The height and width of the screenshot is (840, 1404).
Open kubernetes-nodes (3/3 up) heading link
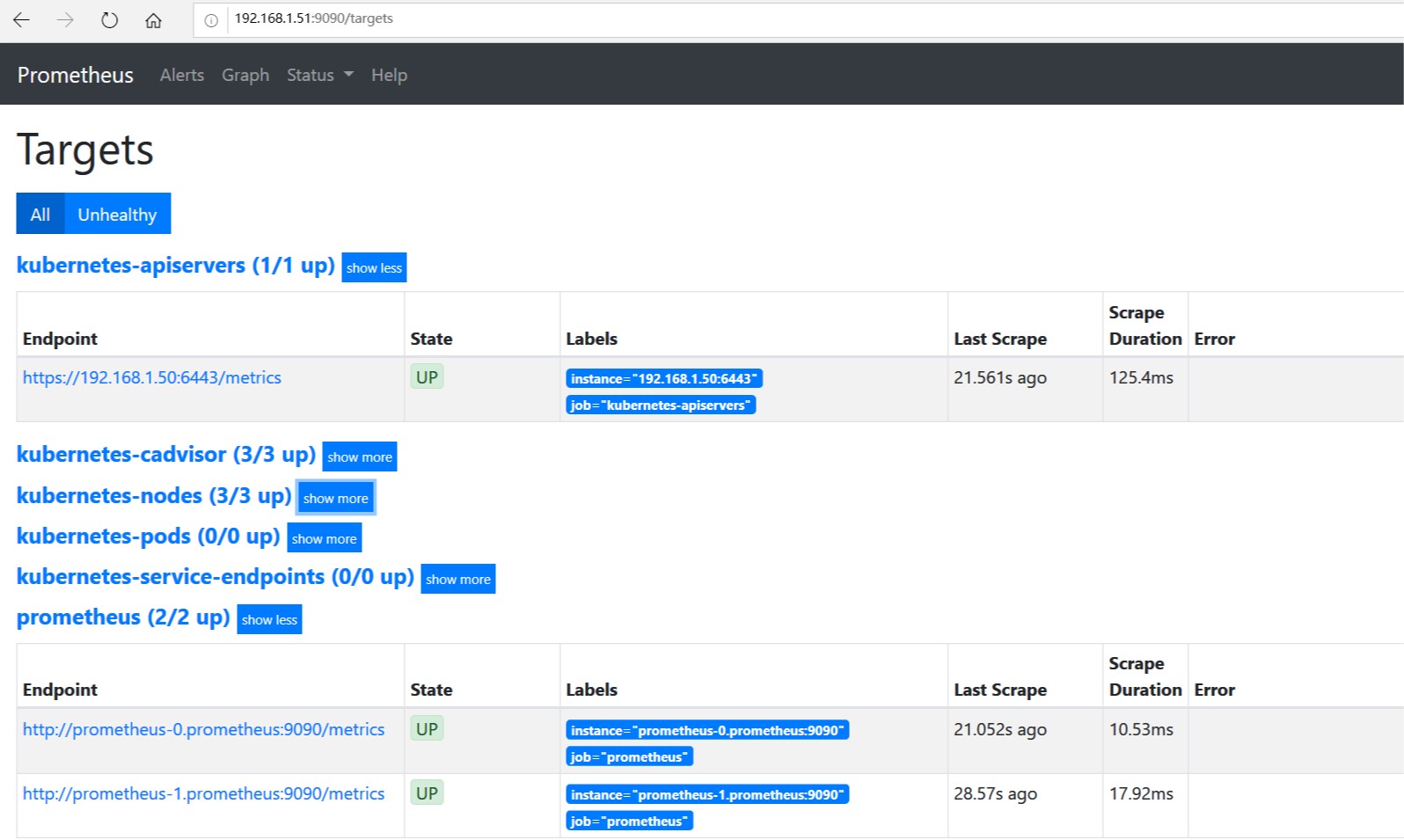[x=154, y=496]
